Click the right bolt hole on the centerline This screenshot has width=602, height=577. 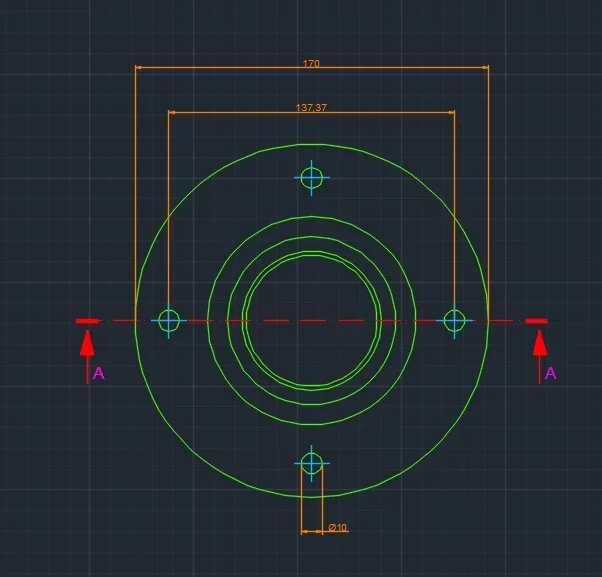click(x=454, y=320)
